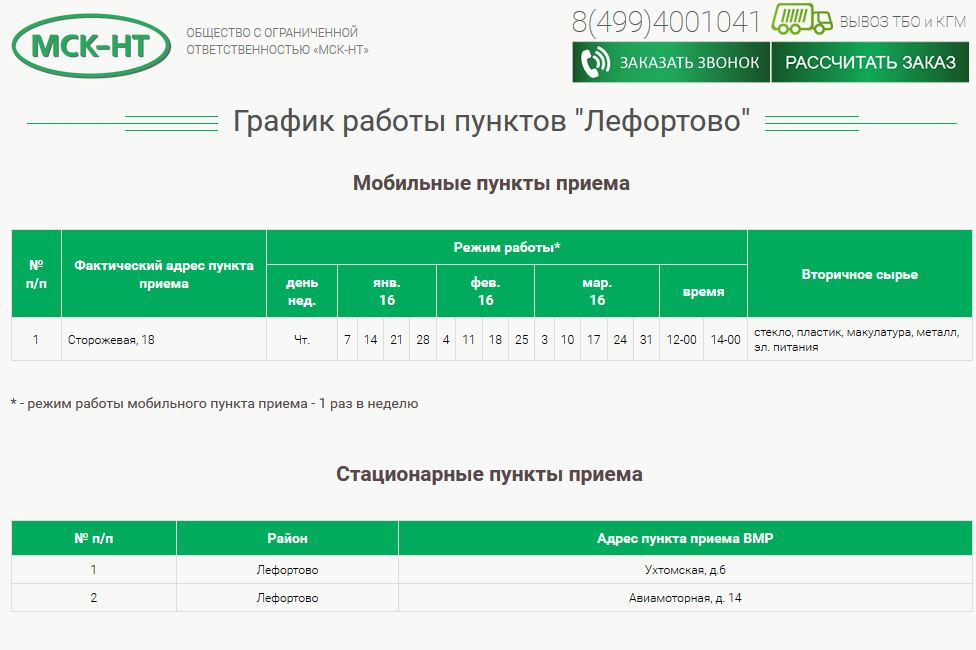The image size is (976, 650).
Task: Click the Адрес пункта приема ВМР header
Action: [x=685, y=538]
